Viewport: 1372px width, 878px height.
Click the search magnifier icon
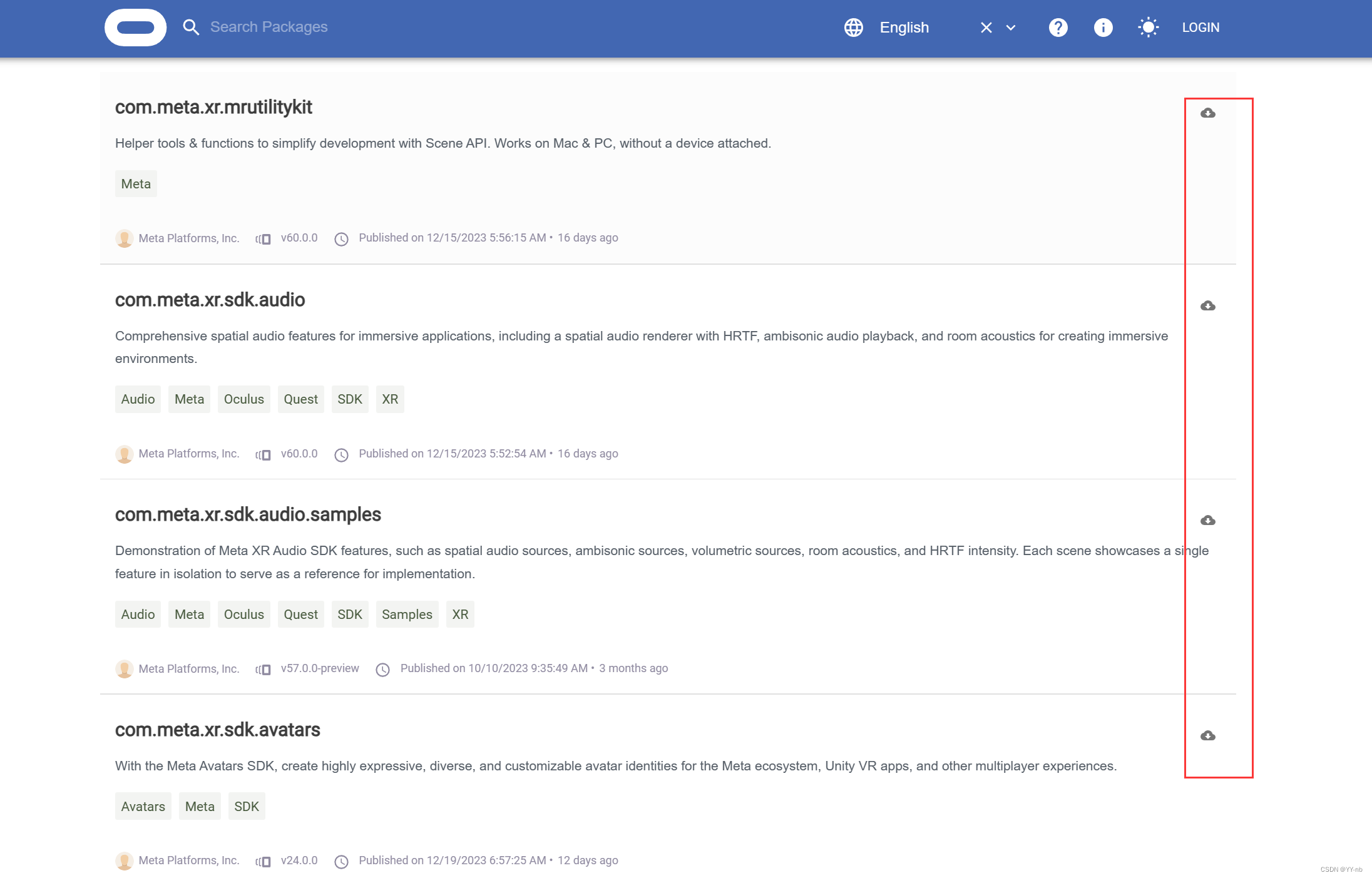191,28
